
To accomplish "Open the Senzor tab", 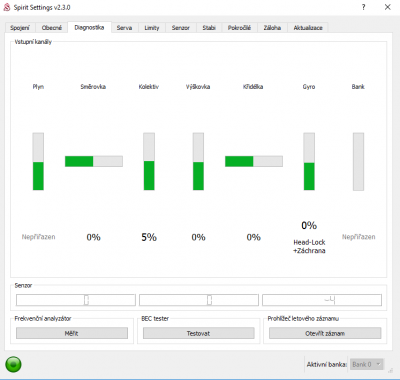I will pos(181,28).
